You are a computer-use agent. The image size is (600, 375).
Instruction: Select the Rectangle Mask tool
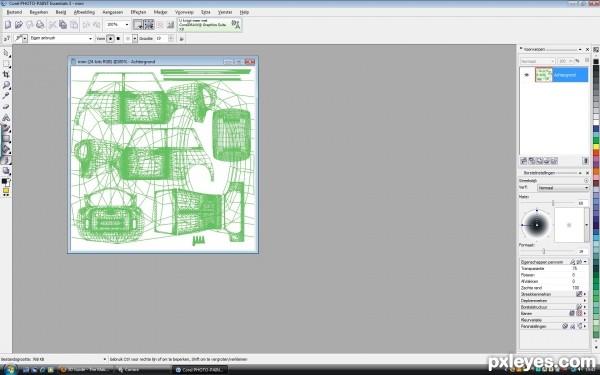[x=6, y=64]
